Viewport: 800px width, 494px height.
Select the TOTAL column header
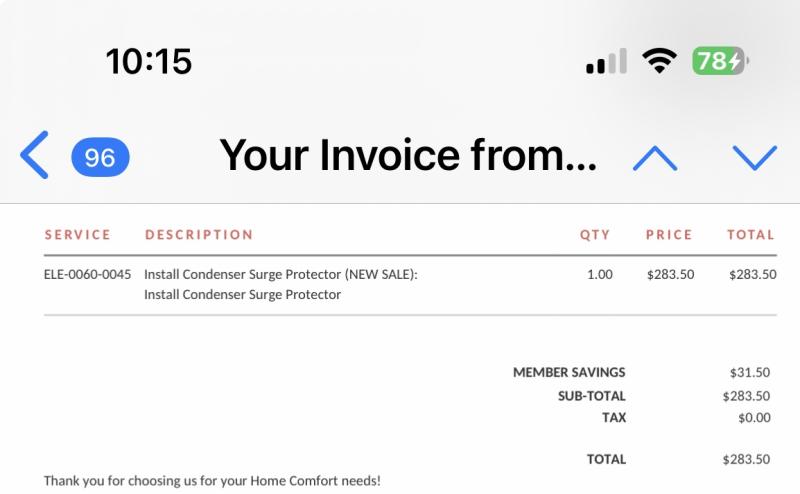click(751, 235)
